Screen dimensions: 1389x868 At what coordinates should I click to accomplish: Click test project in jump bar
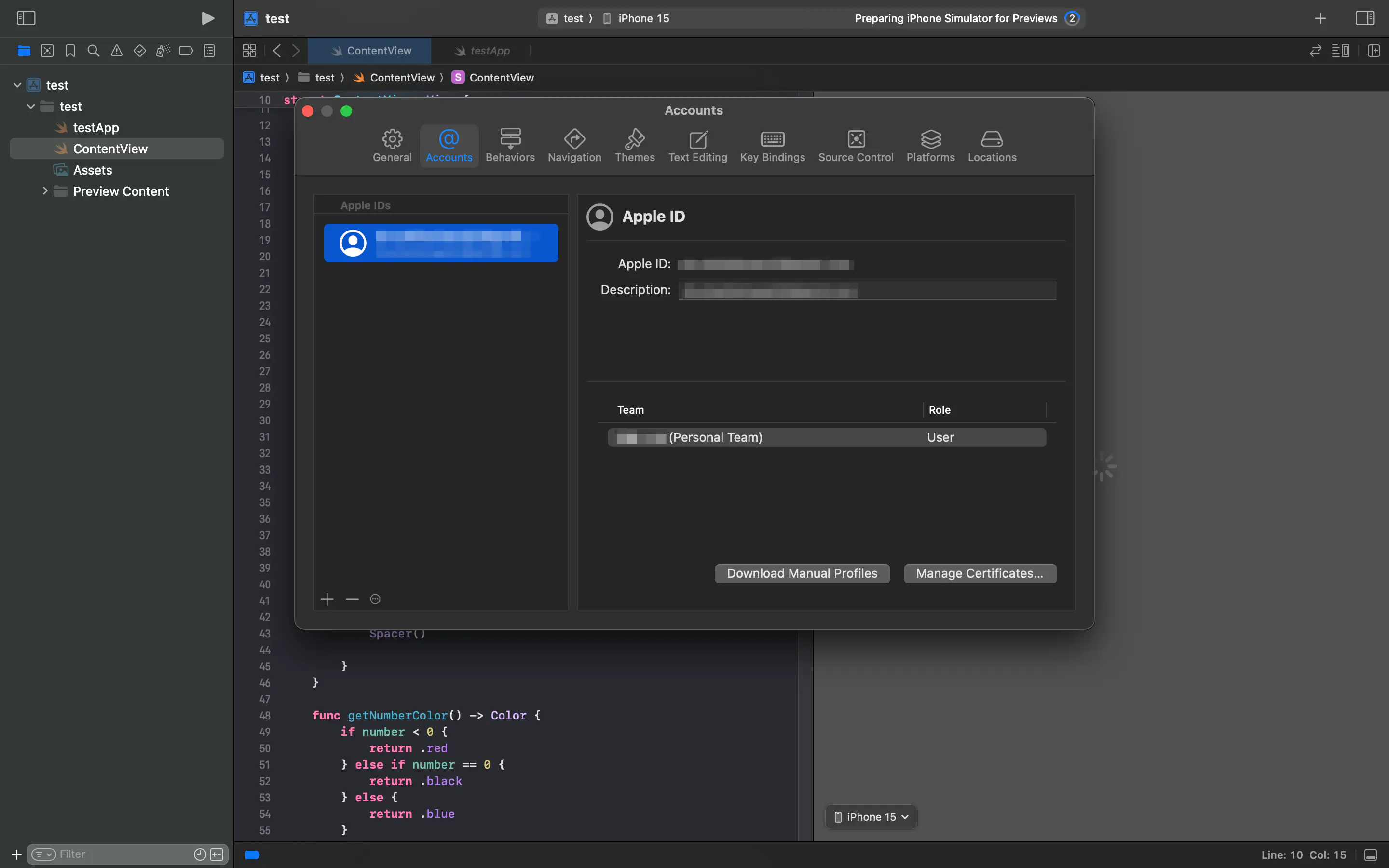pos(262,78)
